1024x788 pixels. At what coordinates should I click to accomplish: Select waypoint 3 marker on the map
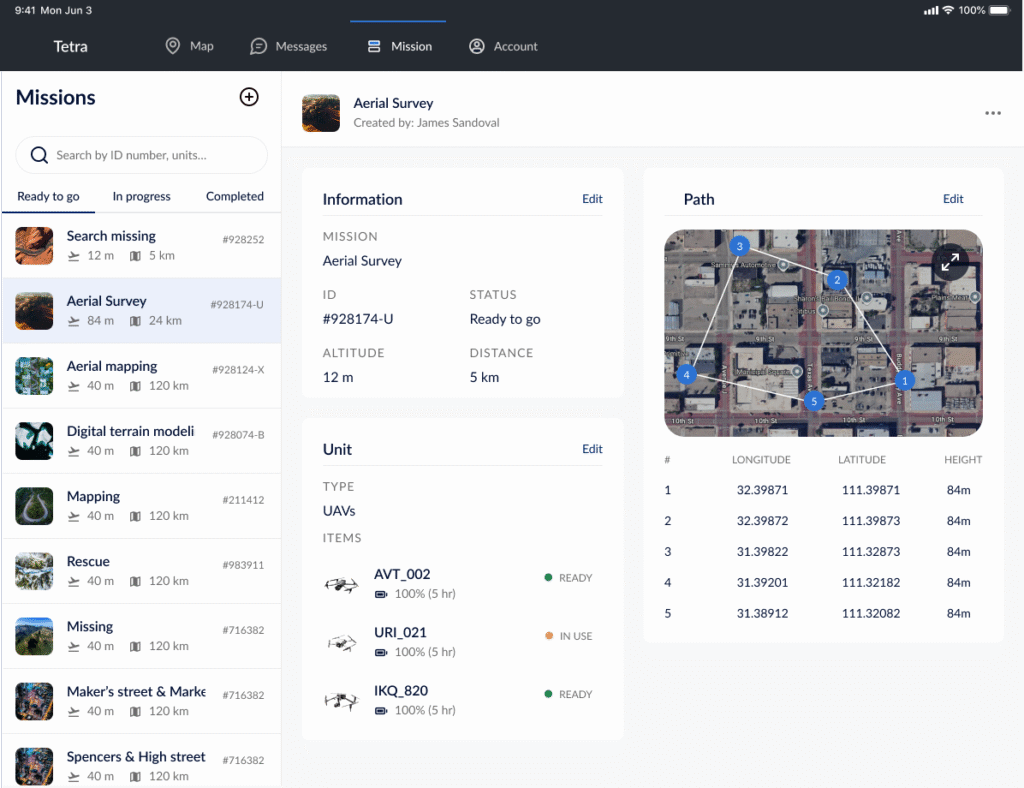739,246
